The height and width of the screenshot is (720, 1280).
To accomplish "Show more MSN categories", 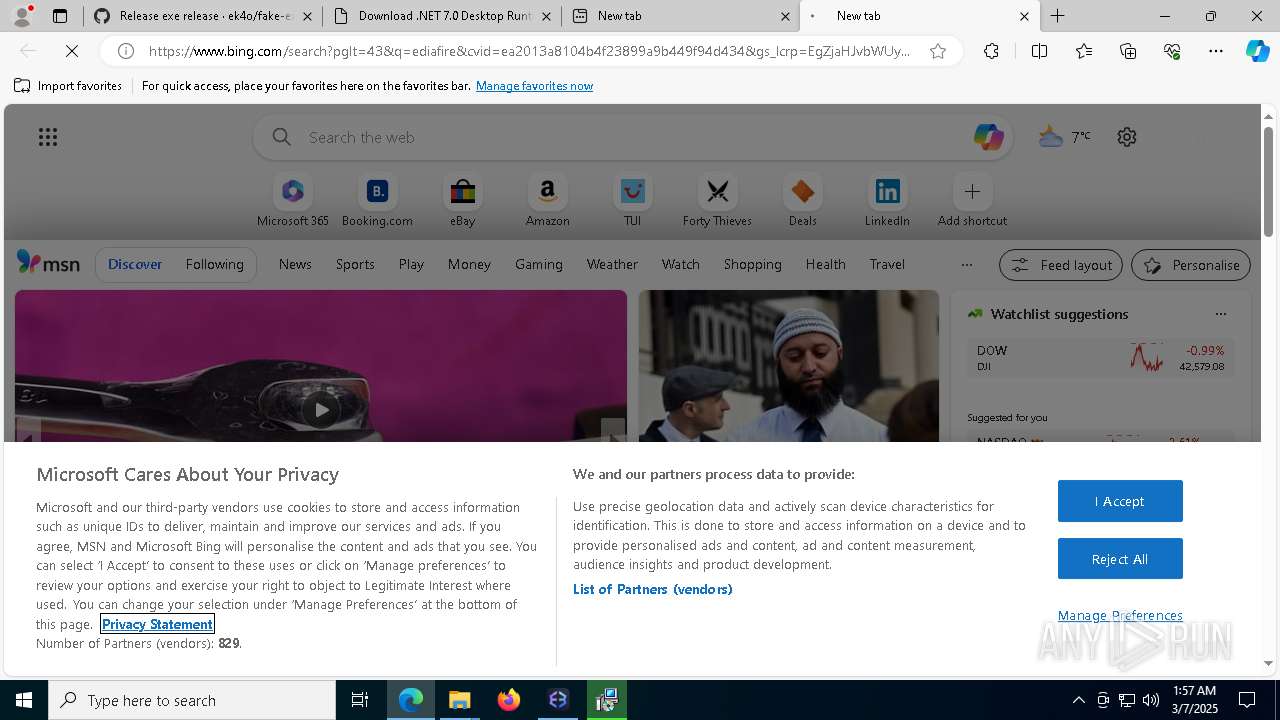I will coord(966,264).
